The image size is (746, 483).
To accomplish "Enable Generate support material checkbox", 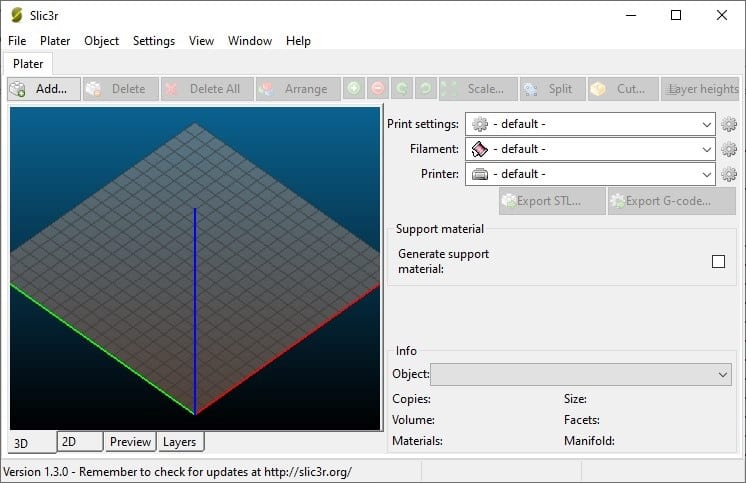I will pyautogui.click(x=718, y=261).
